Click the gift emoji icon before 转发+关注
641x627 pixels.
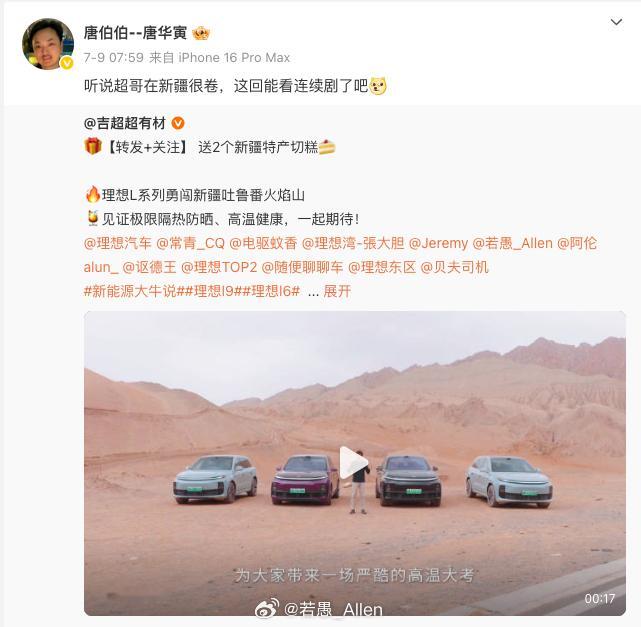[93, 146]
